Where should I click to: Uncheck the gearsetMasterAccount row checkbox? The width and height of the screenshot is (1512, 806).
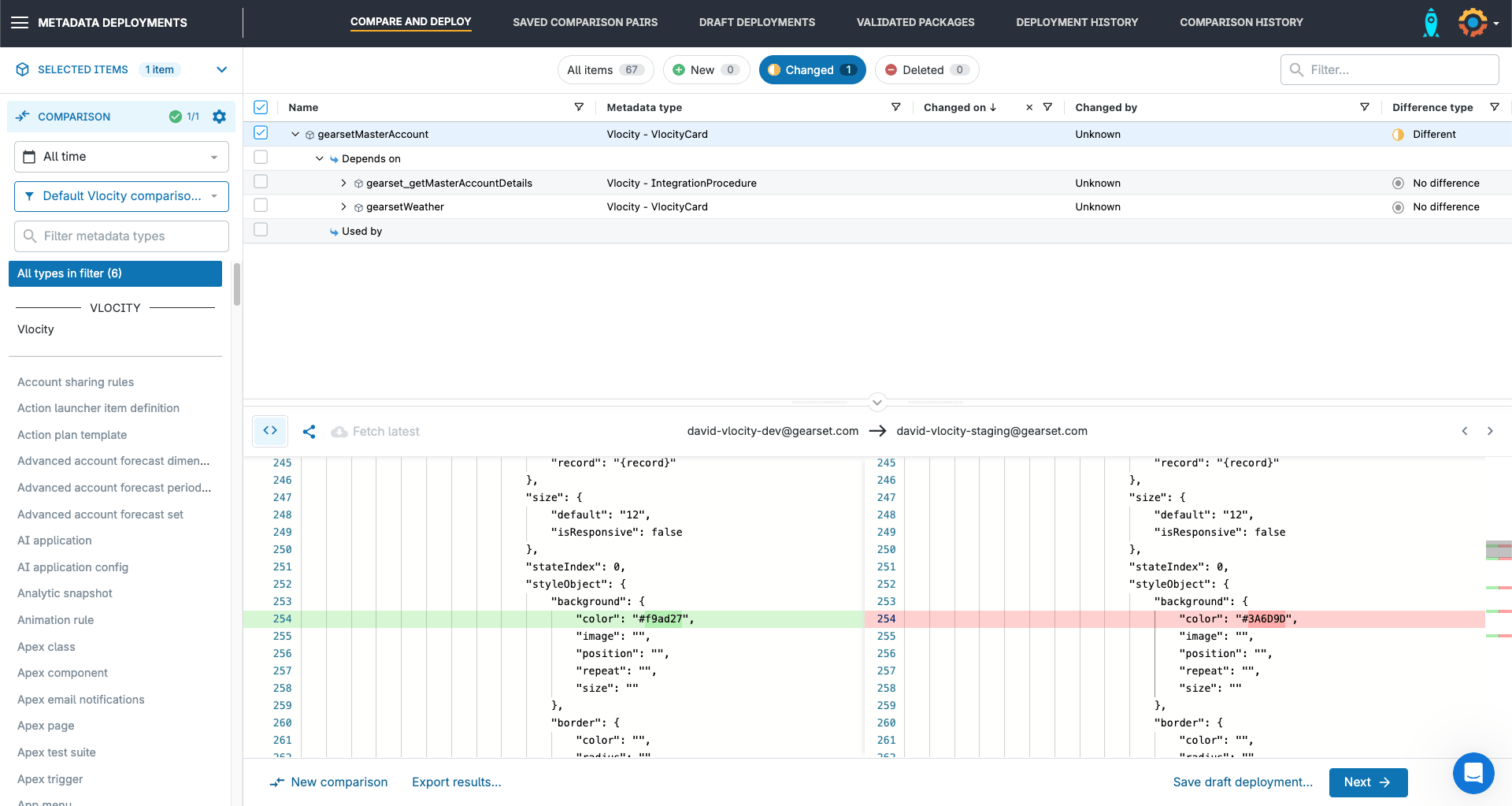click(261, 133)
